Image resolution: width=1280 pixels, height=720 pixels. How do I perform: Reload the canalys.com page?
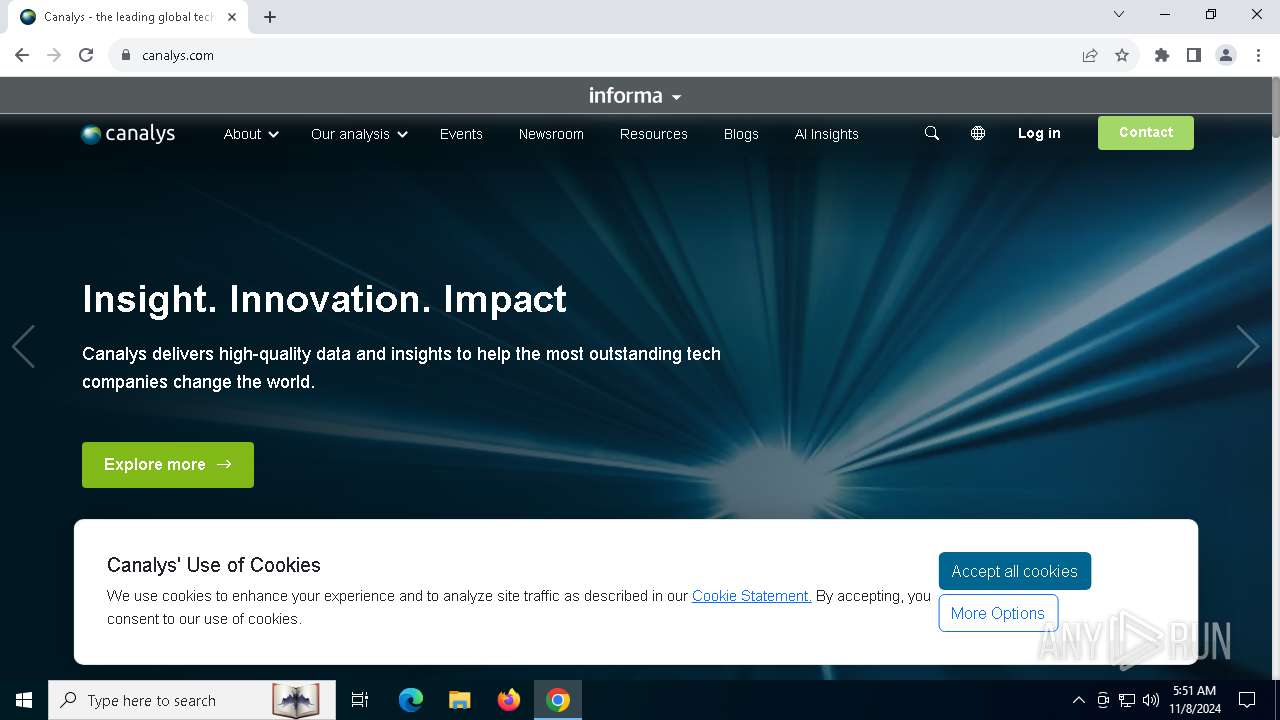click(86, 55)
